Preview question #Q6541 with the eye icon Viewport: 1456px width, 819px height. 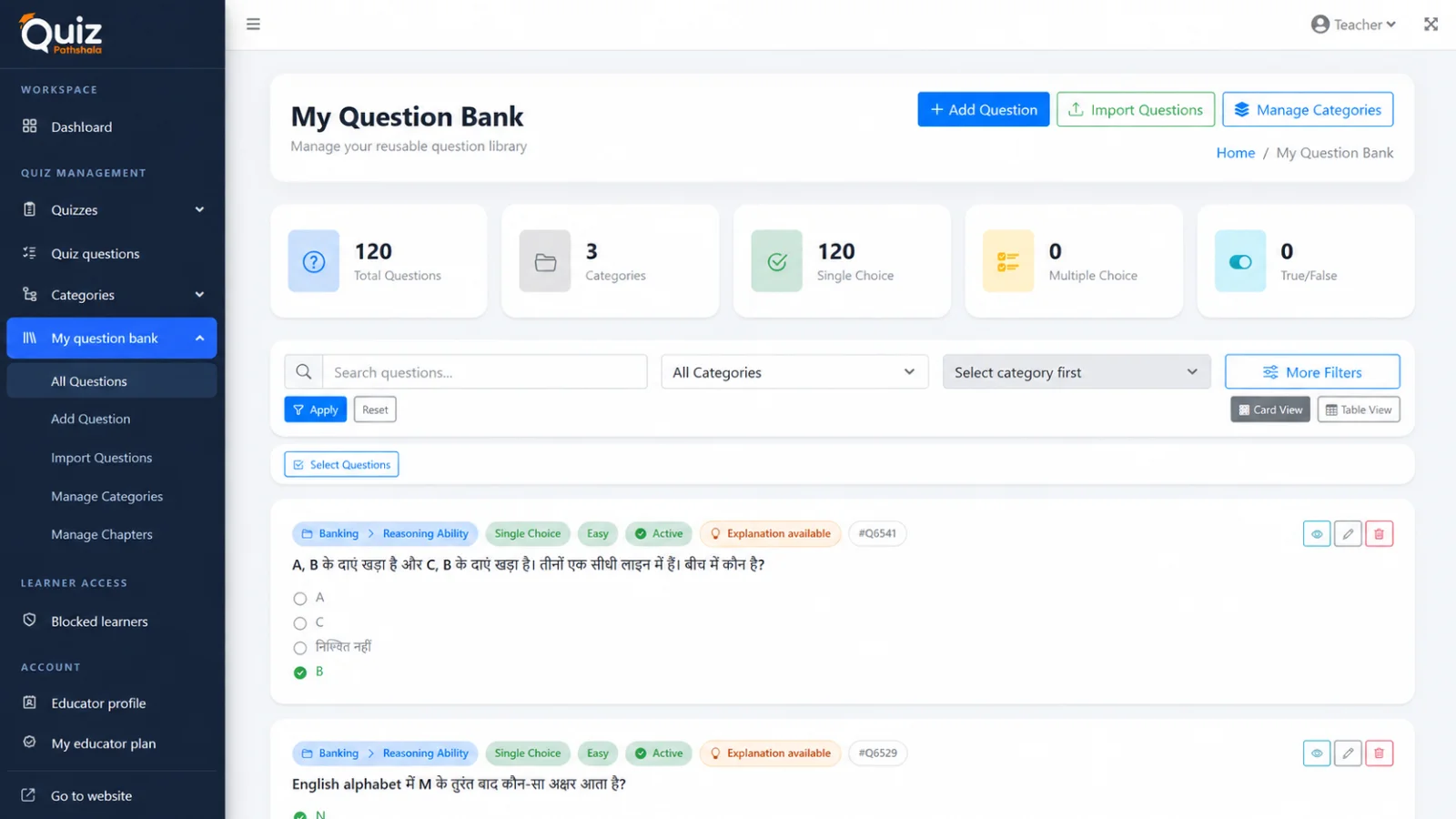click(1317, 534)
